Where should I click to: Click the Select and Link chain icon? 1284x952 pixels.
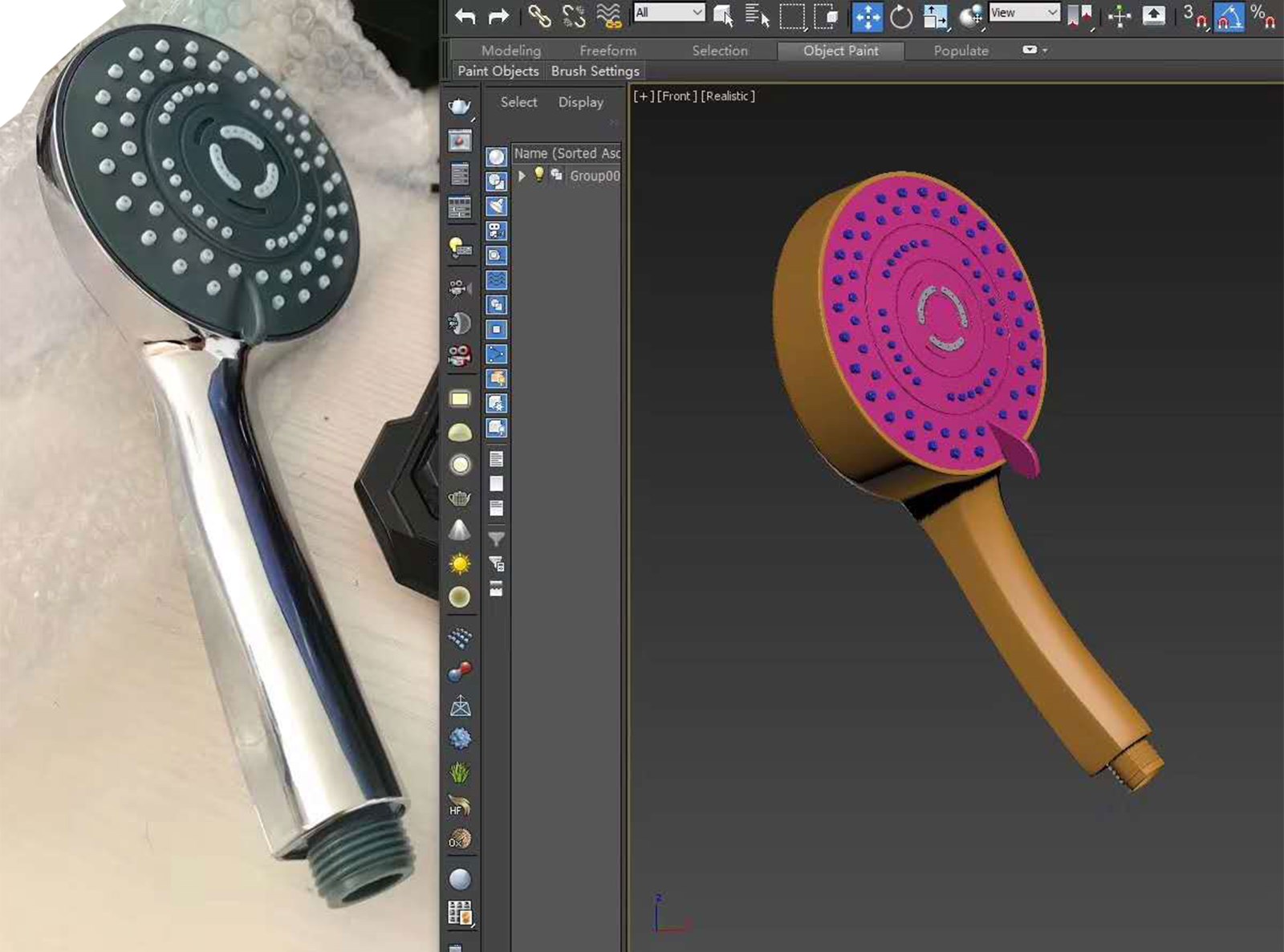click(538, 15)
